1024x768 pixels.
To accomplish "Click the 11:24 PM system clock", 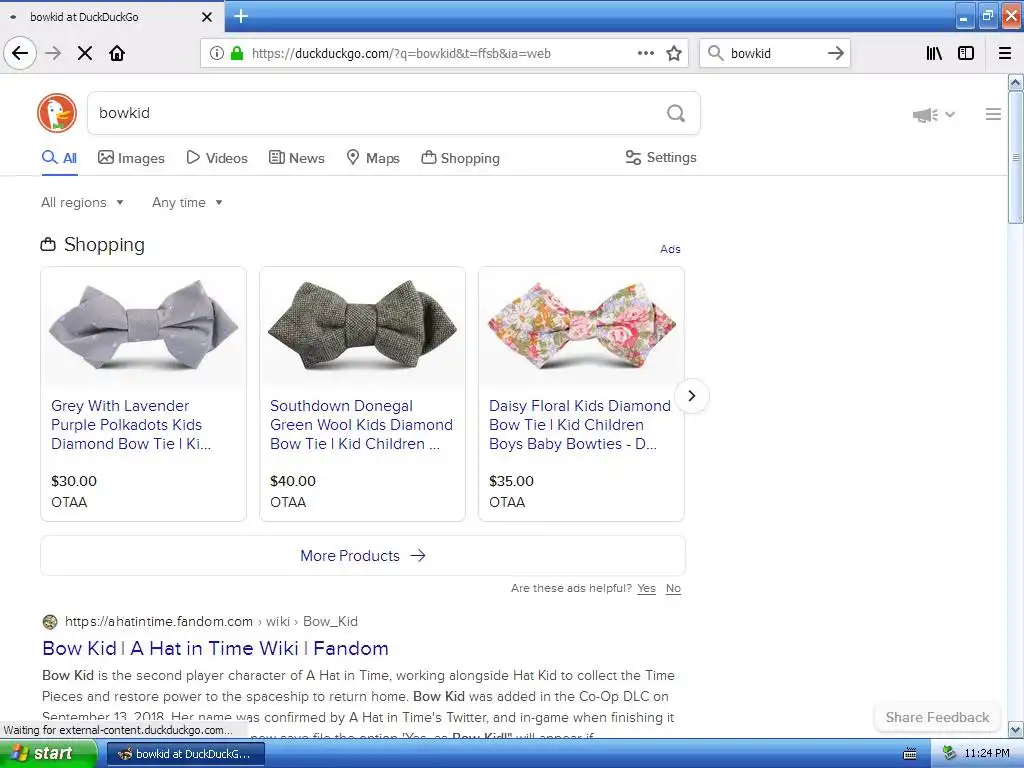I will coord(987,754).
